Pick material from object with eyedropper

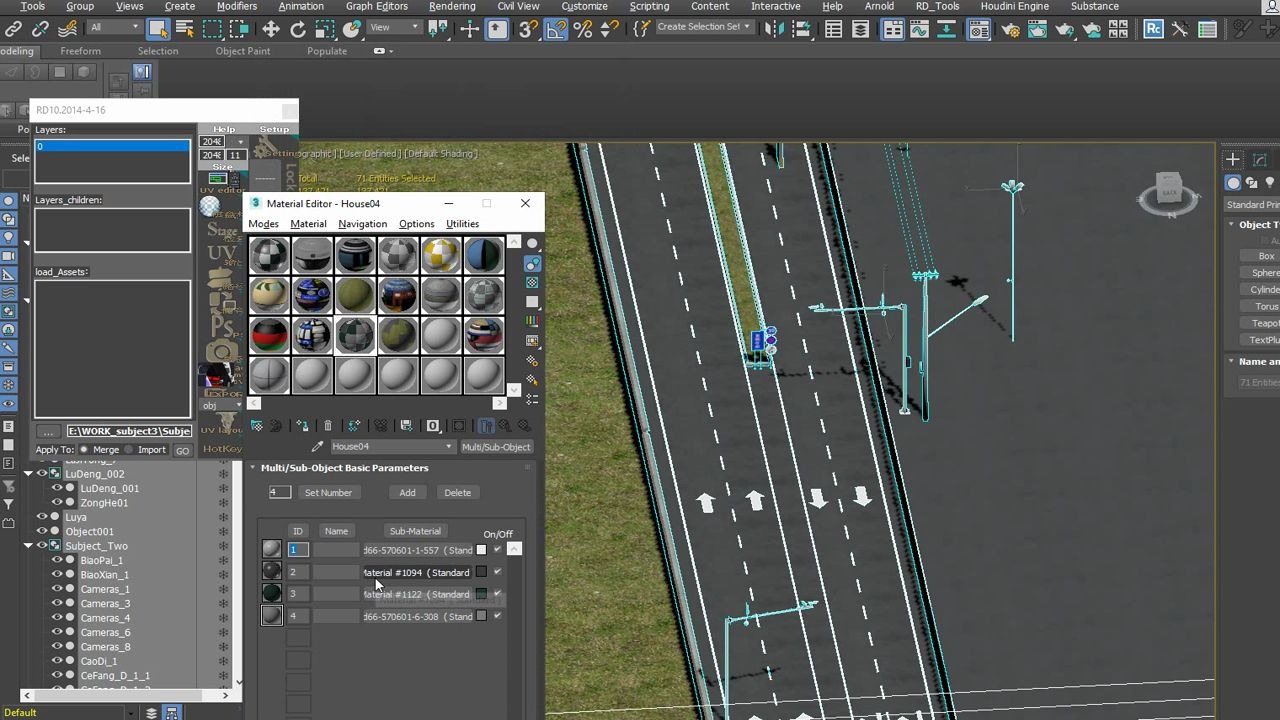click(318, 447)
